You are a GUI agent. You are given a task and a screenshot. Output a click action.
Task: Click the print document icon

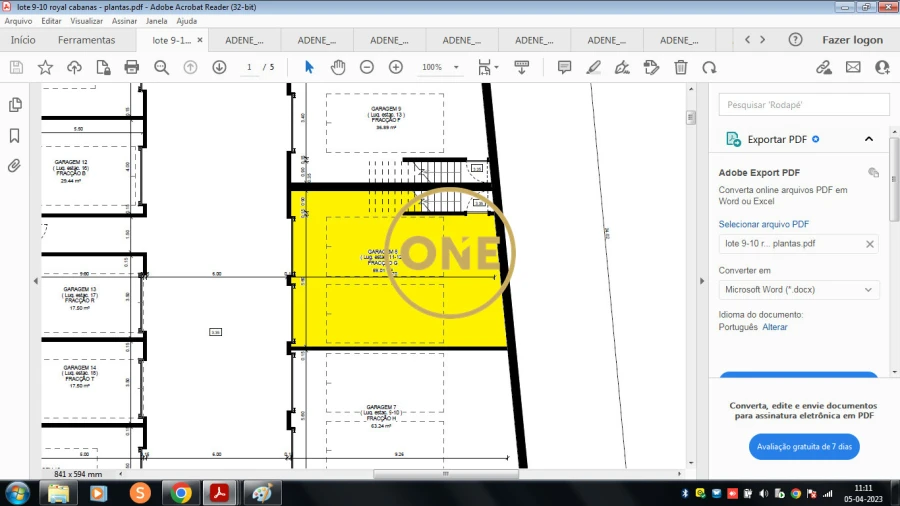pyautogui.click(x=131, y=67)
